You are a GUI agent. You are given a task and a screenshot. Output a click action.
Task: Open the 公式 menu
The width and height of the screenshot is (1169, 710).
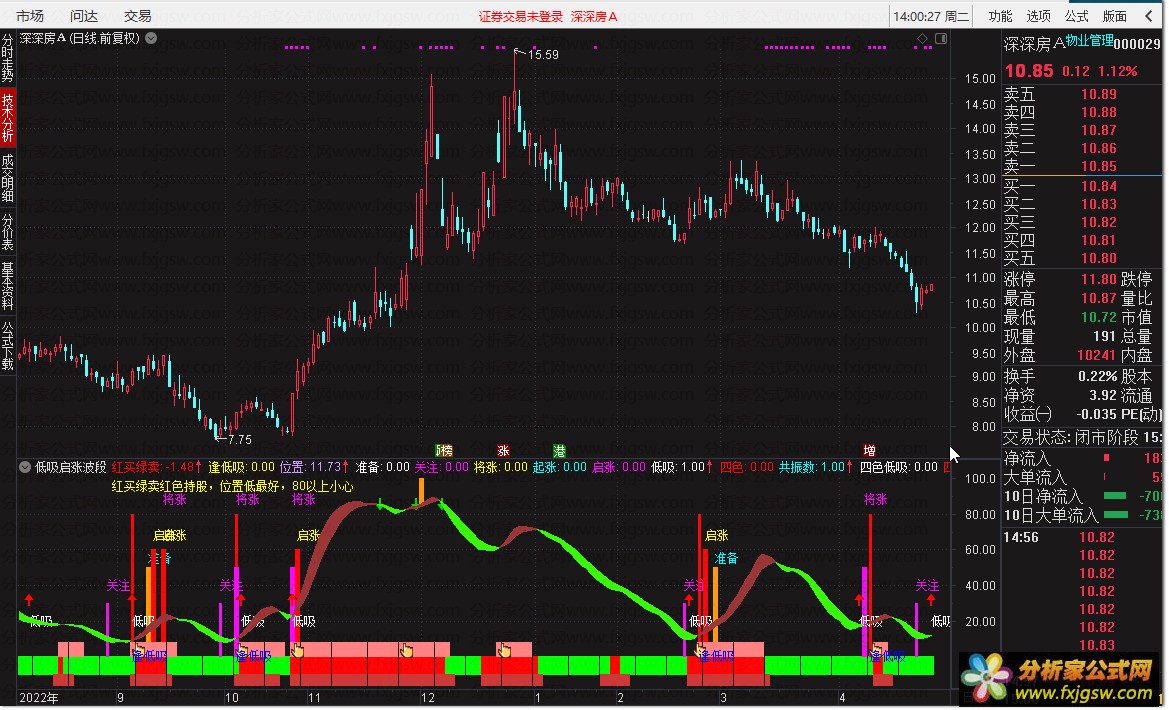[1077, 16]
